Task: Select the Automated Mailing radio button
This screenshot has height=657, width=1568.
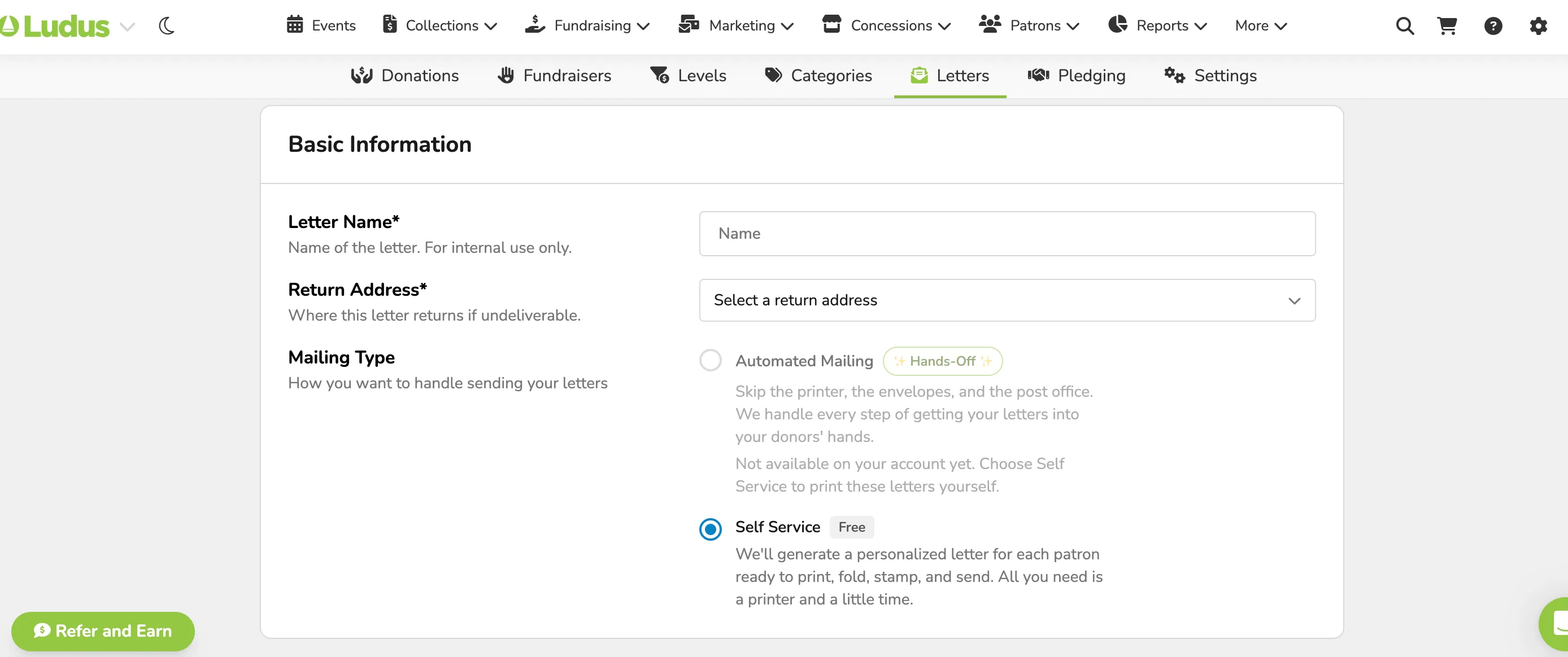Action: [711, 360]
